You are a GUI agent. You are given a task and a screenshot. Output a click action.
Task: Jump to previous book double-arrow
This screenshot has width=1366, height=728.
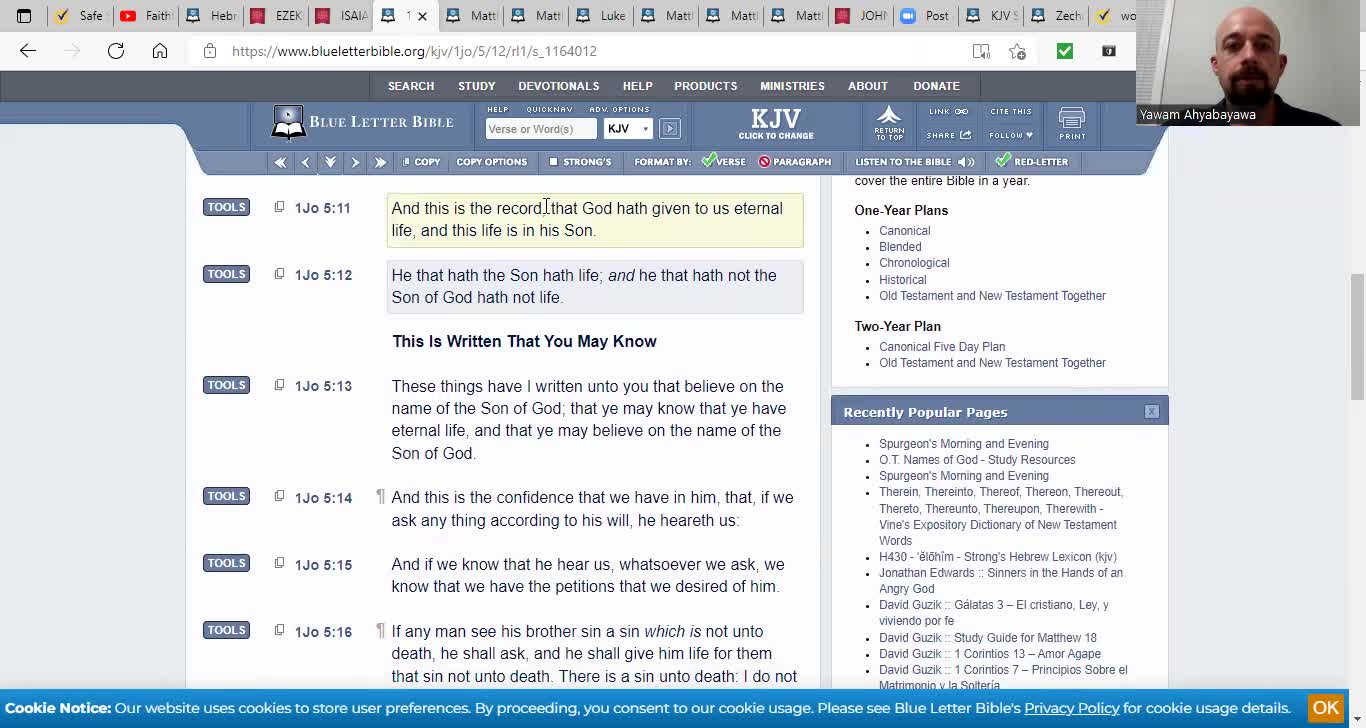pyautogui.click(x=280, y=162)
